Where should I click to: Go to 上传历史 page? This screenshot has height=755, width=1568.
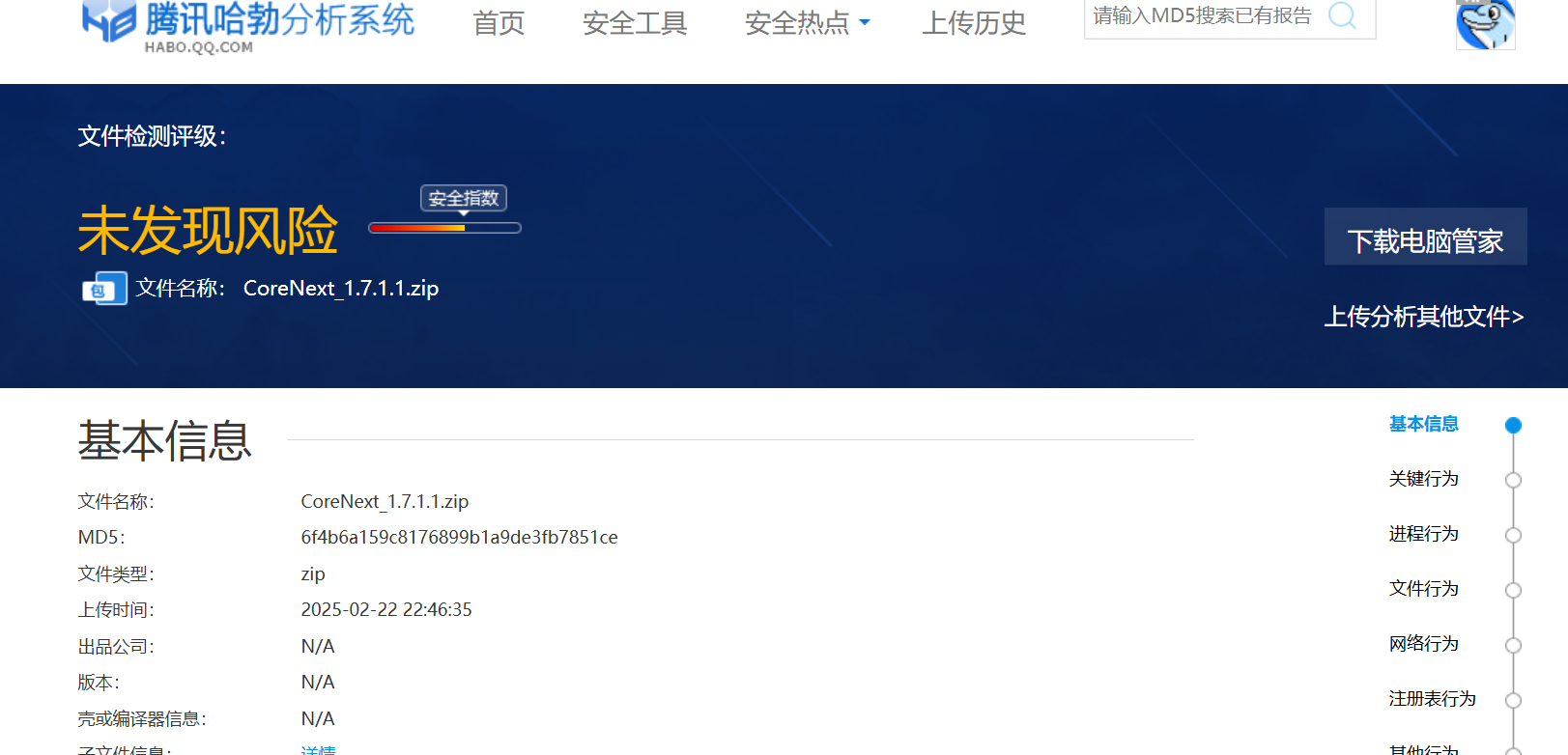tap(974, 23)
